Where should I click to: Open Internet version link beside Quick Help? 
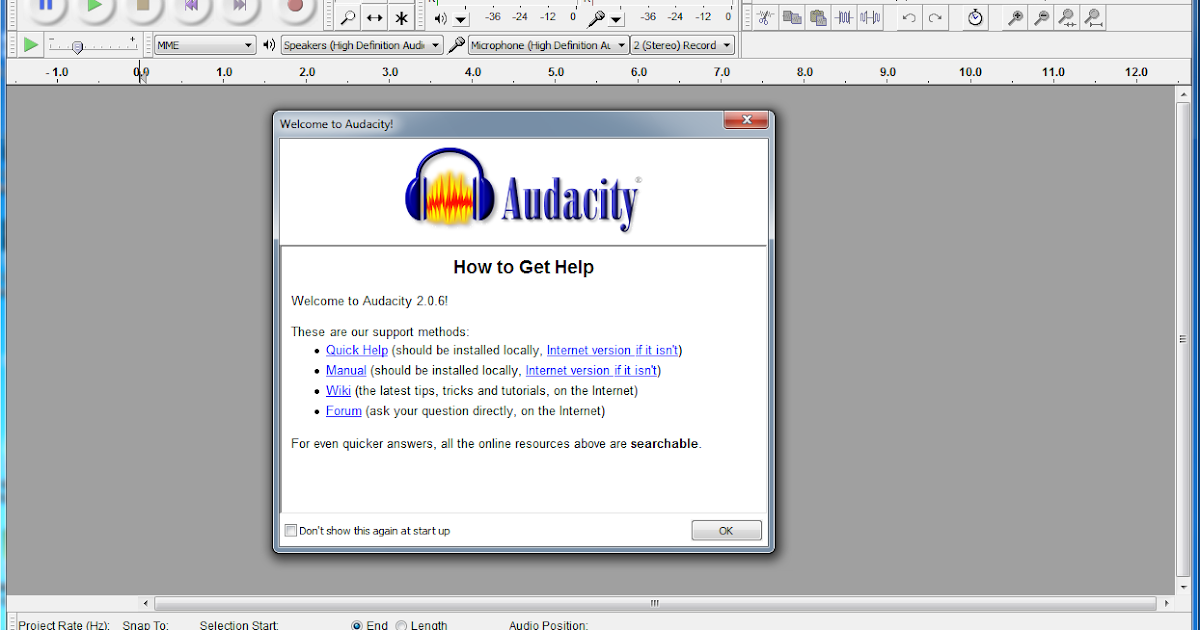pos(612,350)
